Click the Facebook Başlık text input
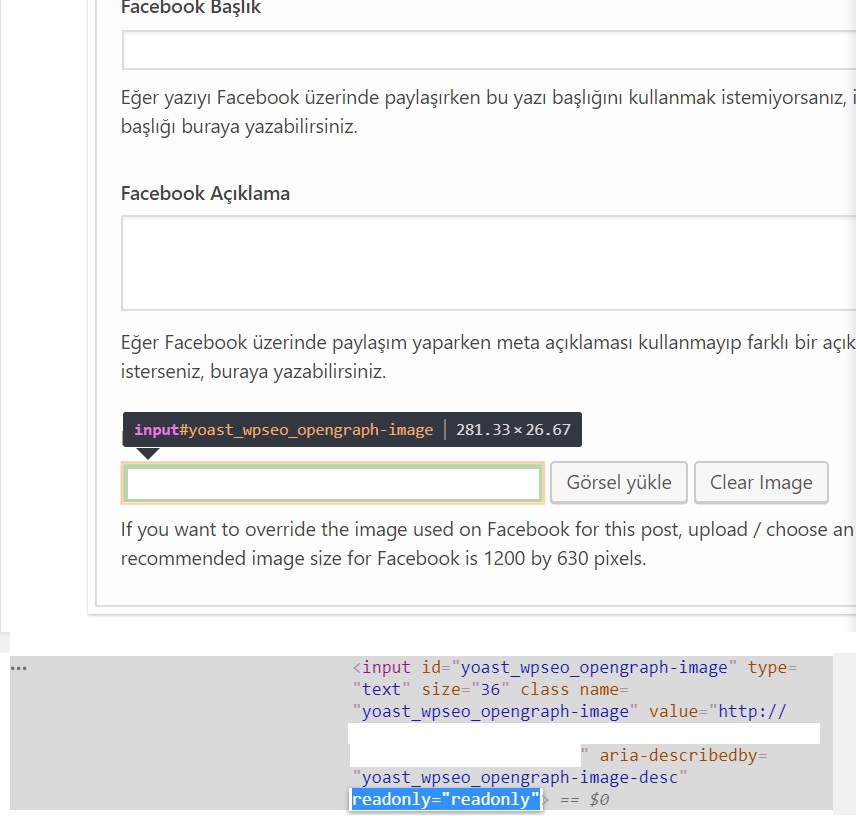 (489, 50)
